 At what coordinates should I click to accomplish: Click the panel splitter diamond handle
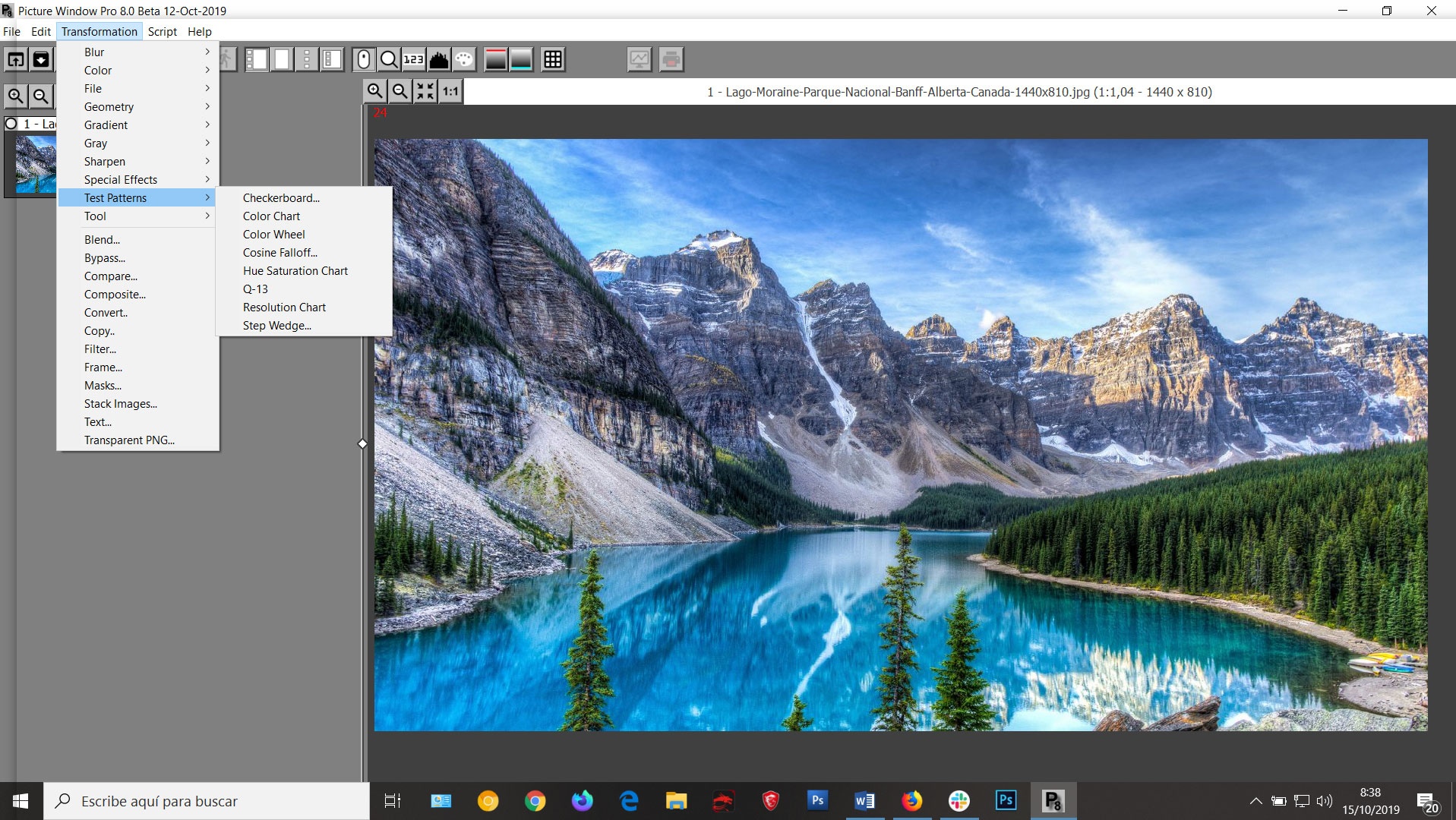pyautogui.click(x=362, y=443)
